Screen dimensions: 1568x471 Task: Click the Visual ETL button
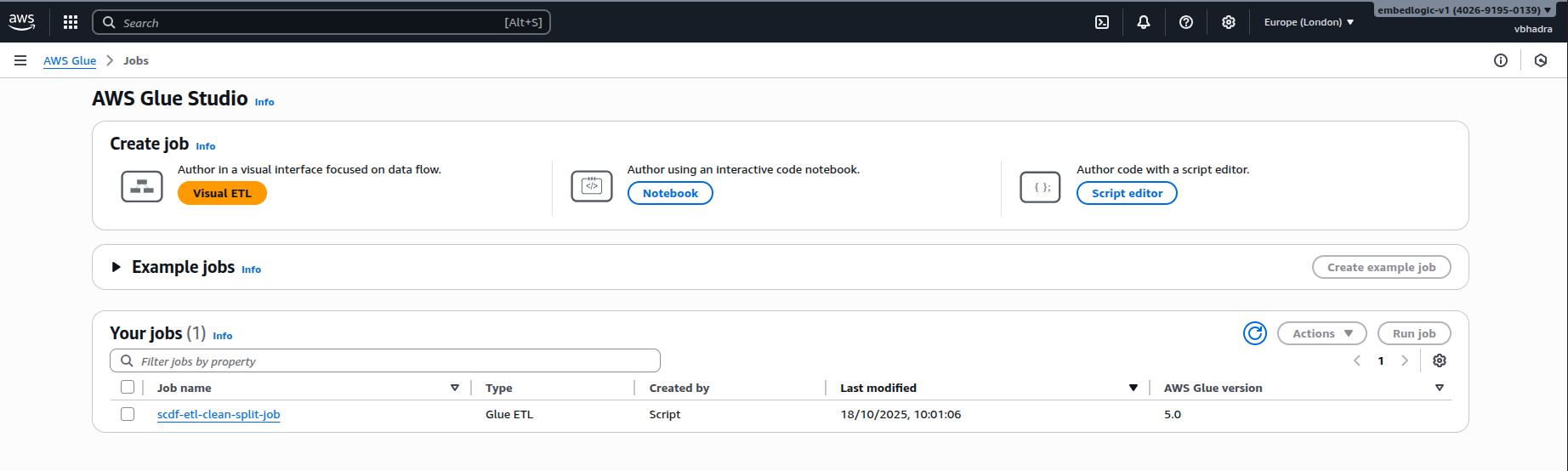click(222, 193)
